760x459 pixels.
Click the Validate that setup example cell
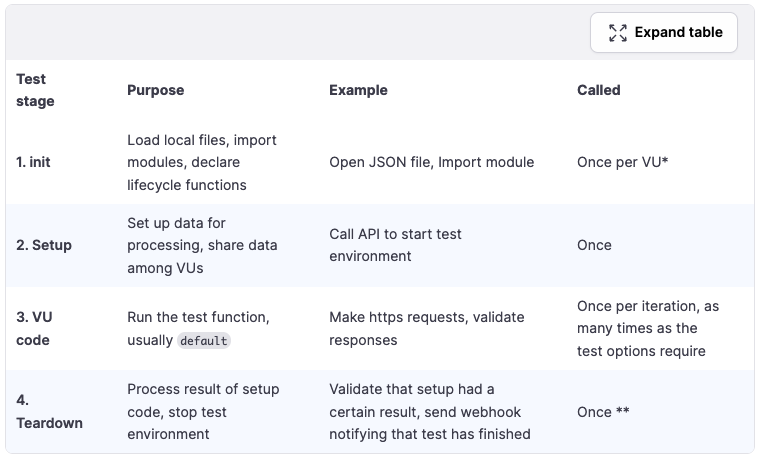pyautogui.click(x=428, y=411)
